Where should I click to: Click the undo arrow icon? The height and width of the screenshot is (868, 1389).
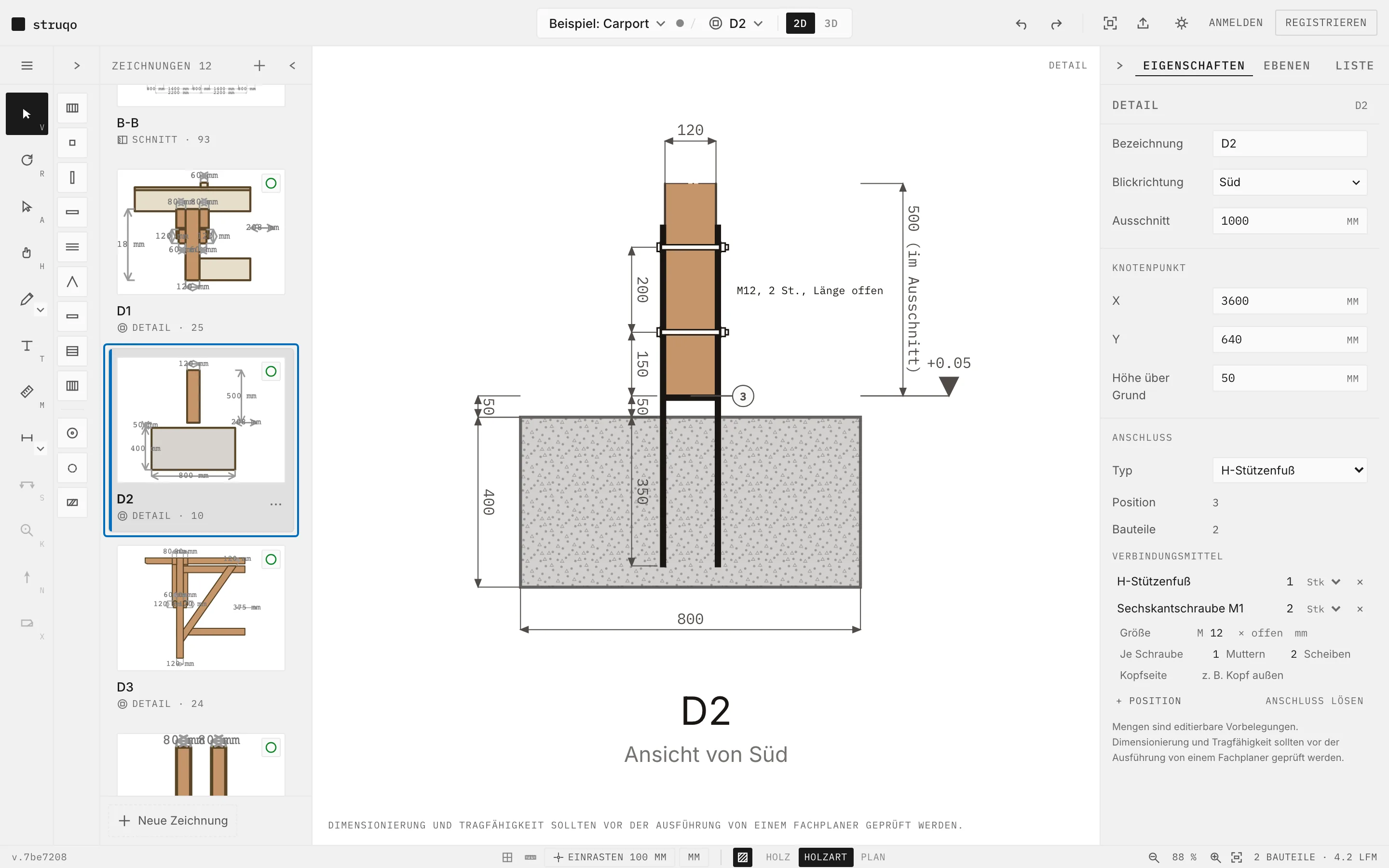click(x=1021, y=24)
